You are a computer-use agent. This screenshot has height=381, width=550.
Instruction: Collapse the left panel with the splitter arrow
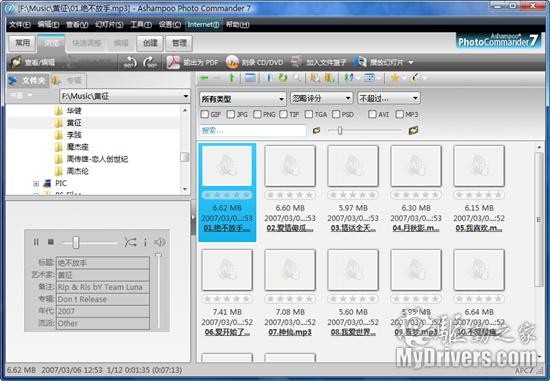tap(193, 218)
